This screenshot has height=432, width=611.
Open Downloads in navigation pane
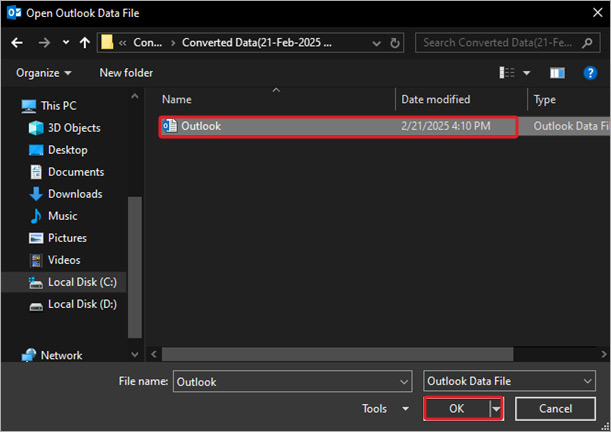(x=75, y=194)
